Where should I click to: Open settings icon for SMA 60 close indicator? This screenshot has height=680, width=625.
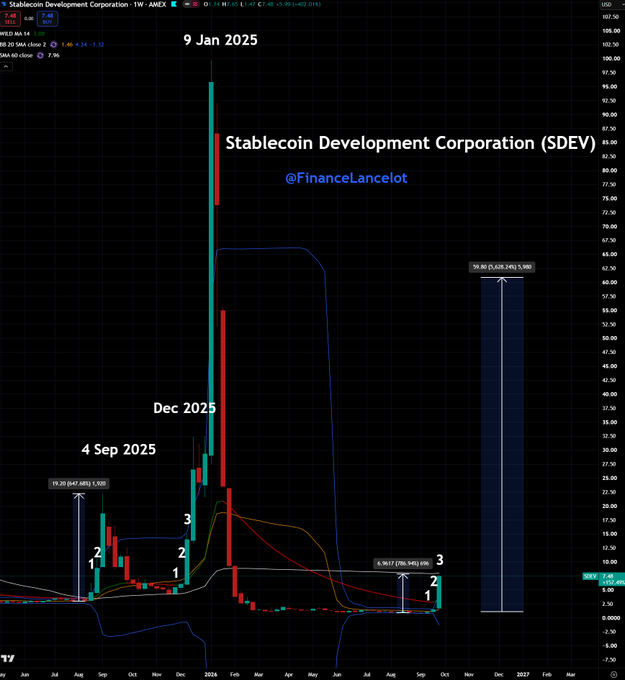point(40,56)
